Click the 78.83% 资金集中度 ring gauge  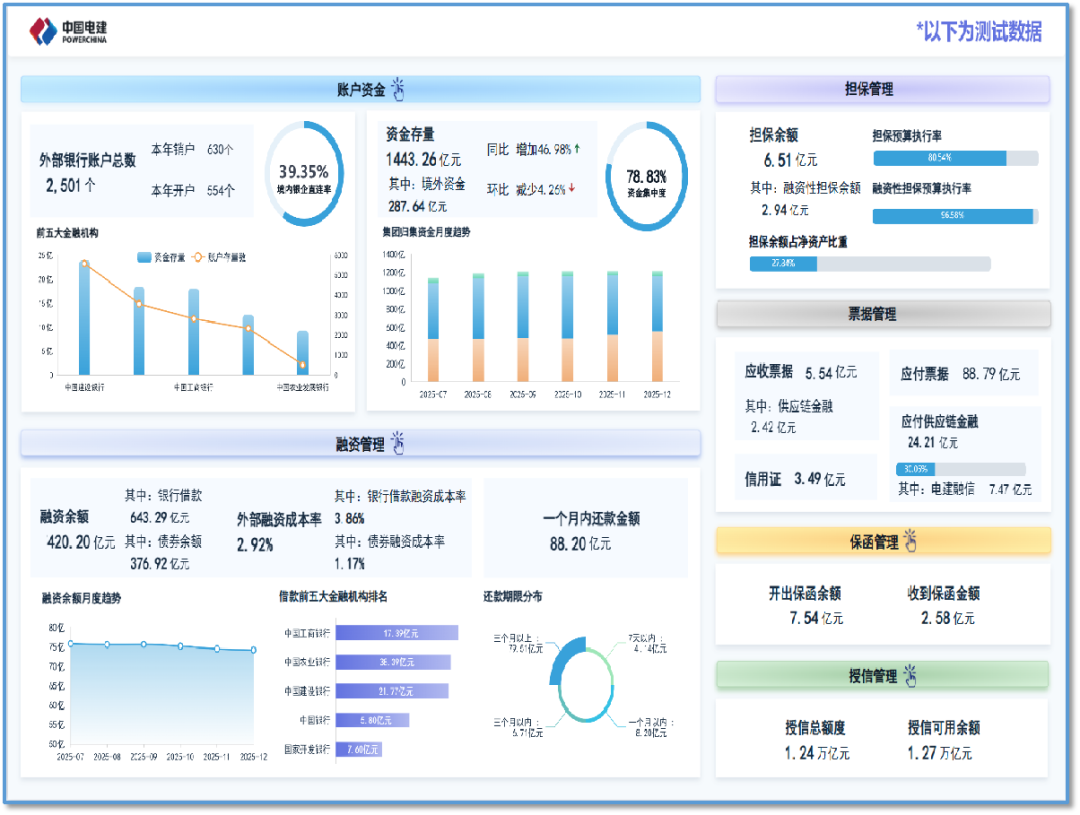point(646,177)
